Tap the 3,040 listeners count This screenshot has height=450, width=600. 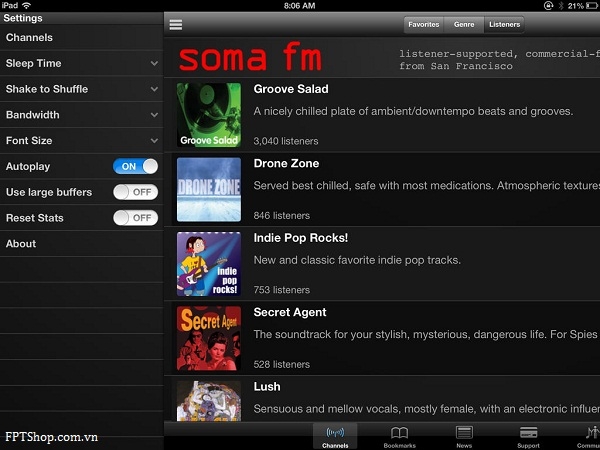286,141
